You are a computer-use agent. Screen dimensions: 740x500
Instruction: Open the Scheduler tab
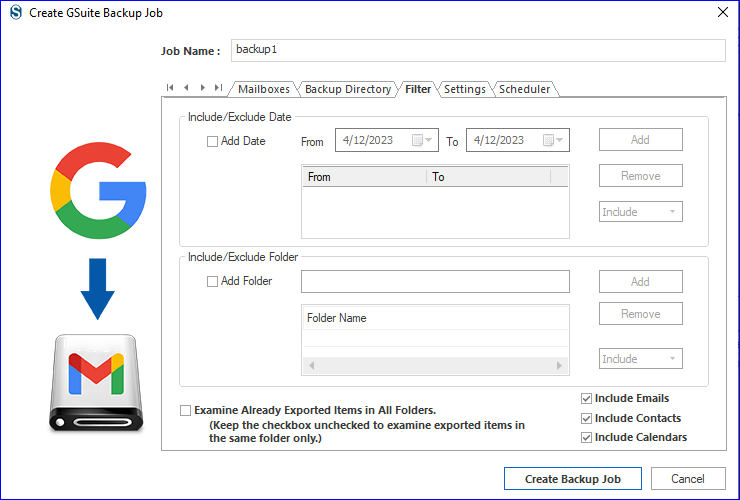(x=524, y=89)
